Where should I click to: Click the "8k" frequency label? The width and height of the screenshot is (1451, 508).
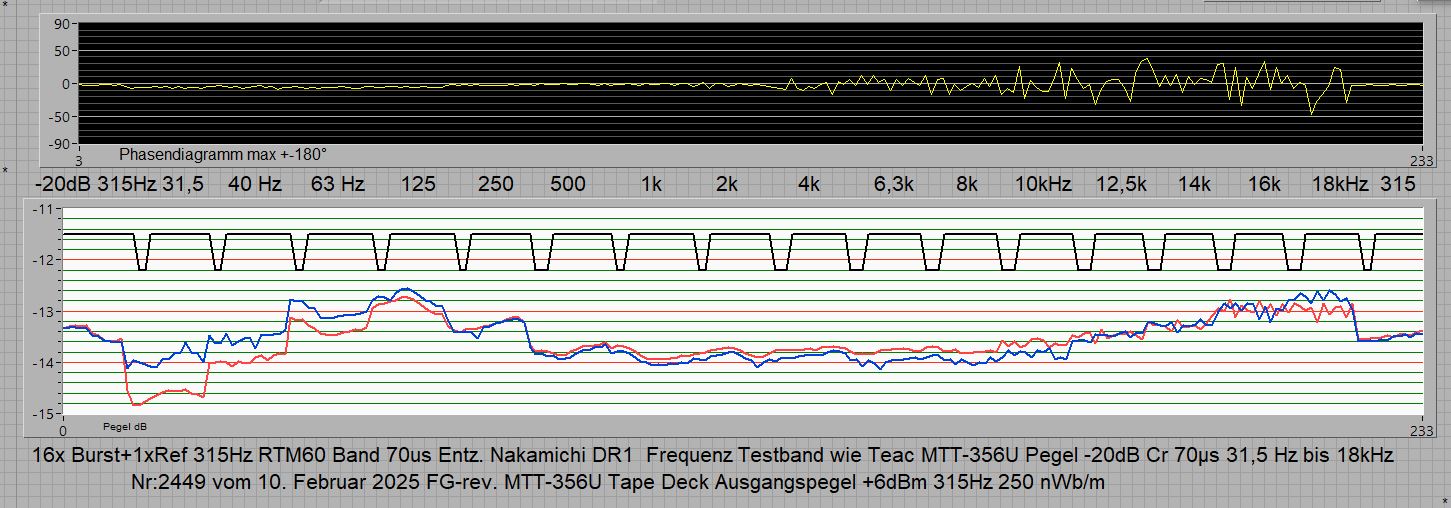966,184
